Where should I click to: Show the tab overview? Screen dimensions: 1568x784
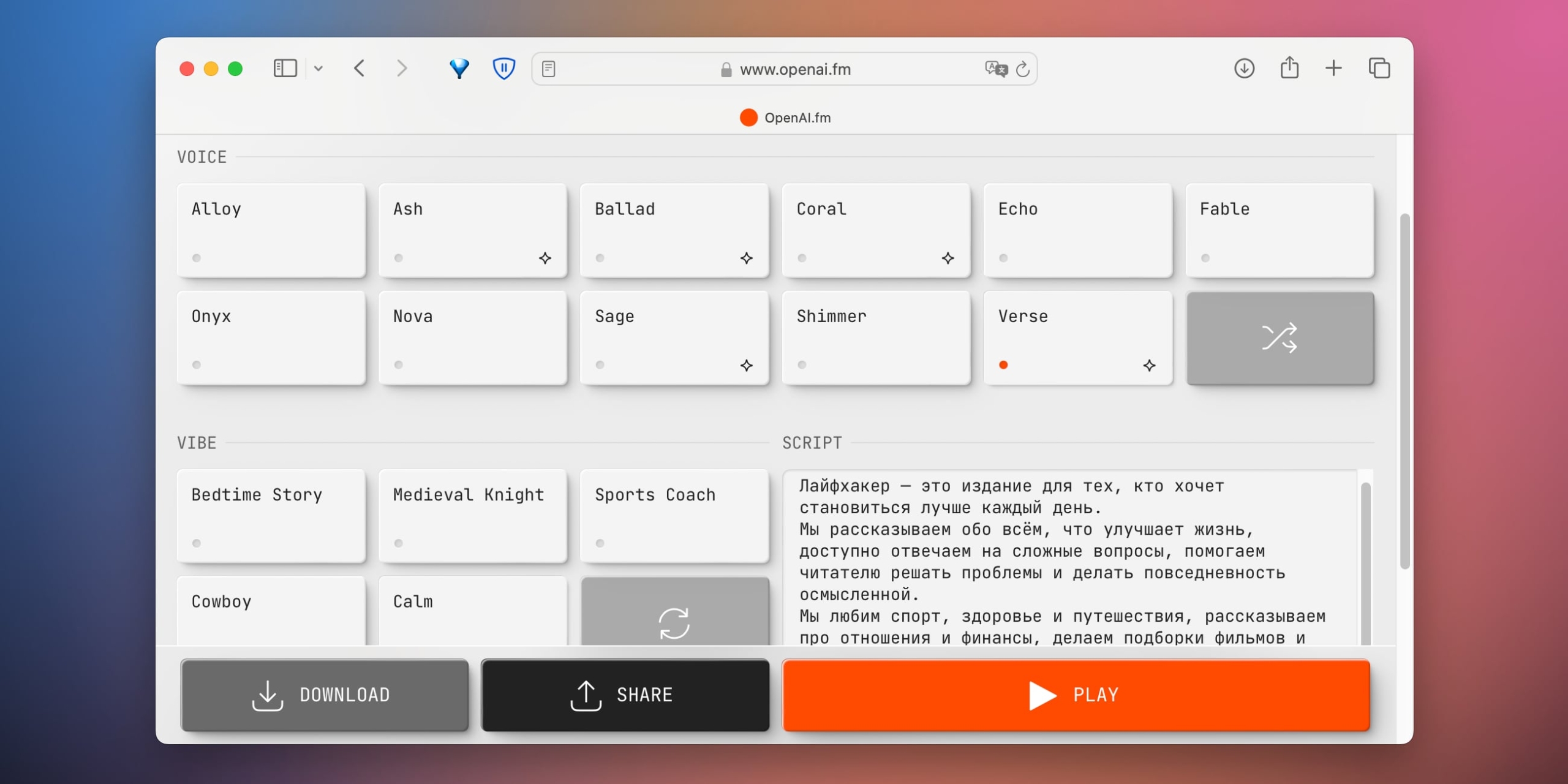pos(1379,68)
